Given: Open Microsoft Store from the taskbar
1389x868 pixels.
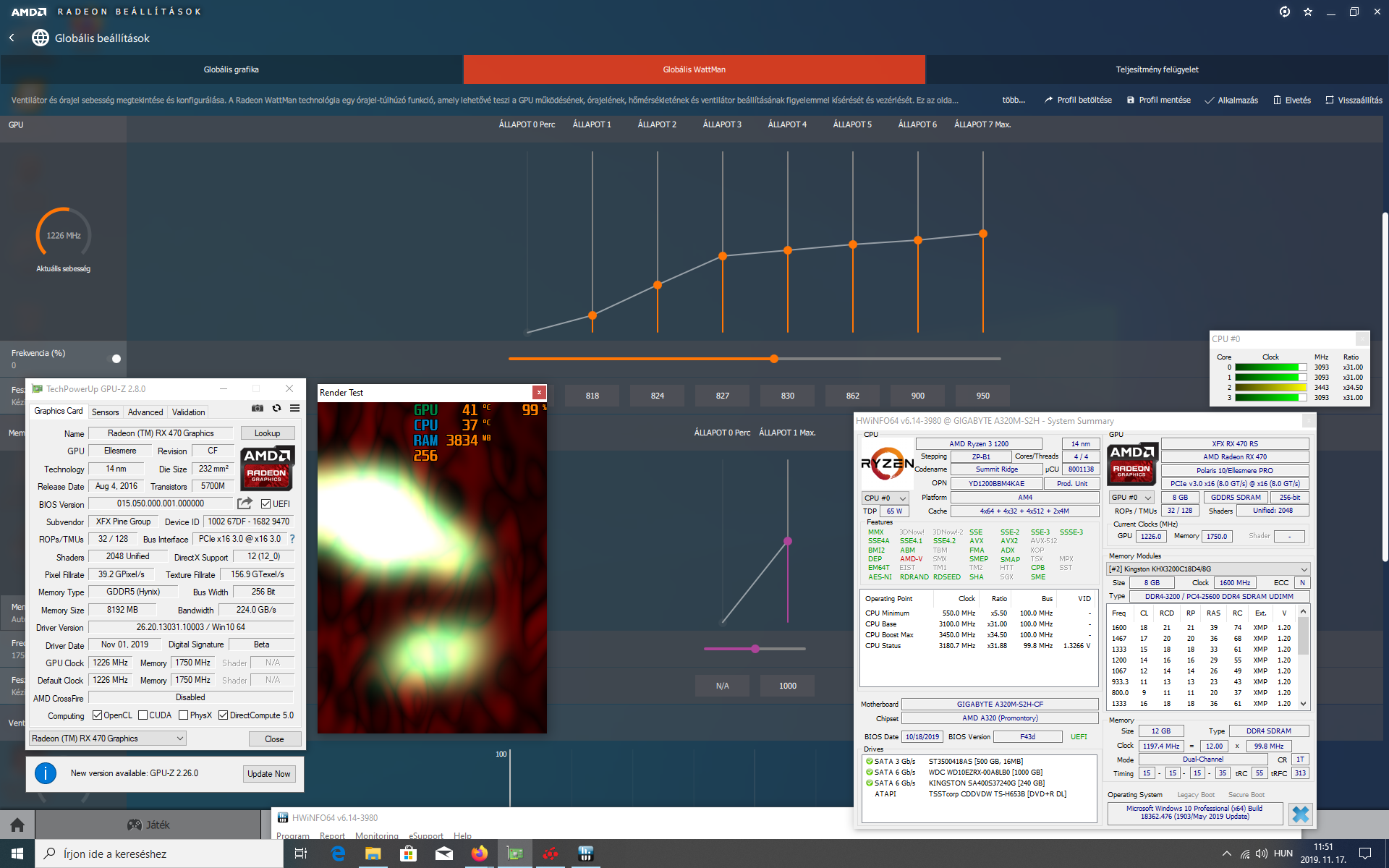Looking at the screenshot, I should tap(409, 854).
